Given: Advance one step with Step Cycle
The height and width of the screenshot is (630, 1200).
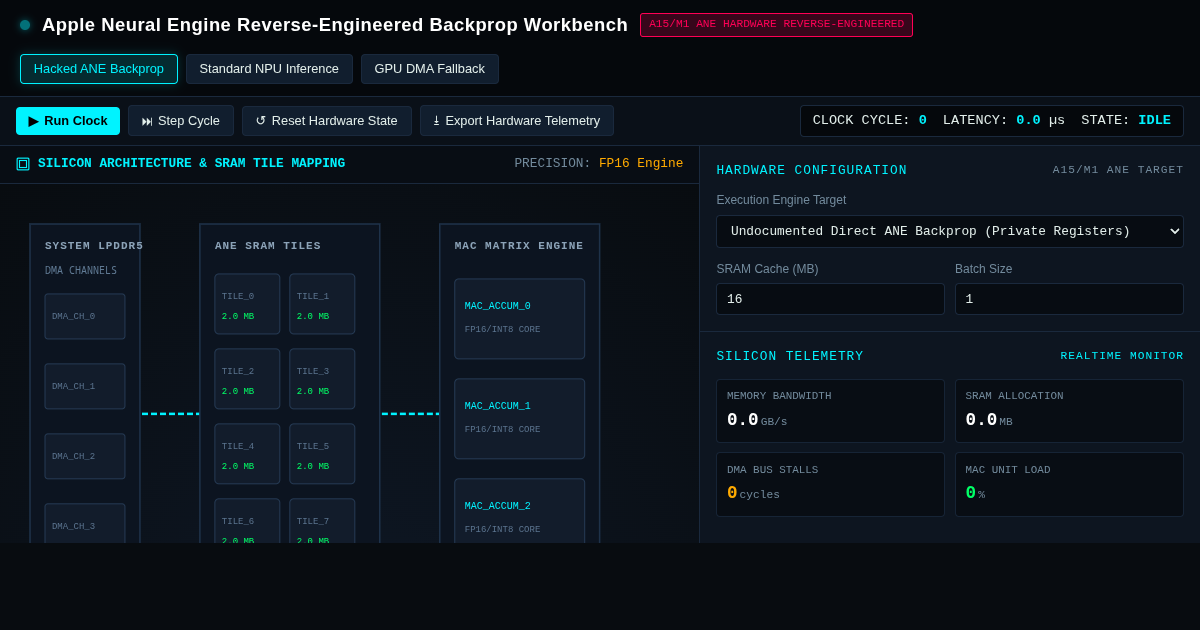Looking at the screenshot, I should [181, 121].
